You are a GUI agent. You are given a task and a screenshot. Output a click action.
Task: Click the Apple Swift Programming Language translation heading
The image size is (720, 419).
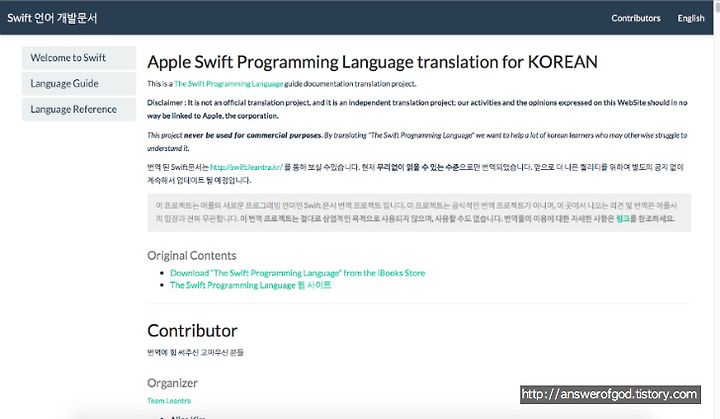pos(372,62)
